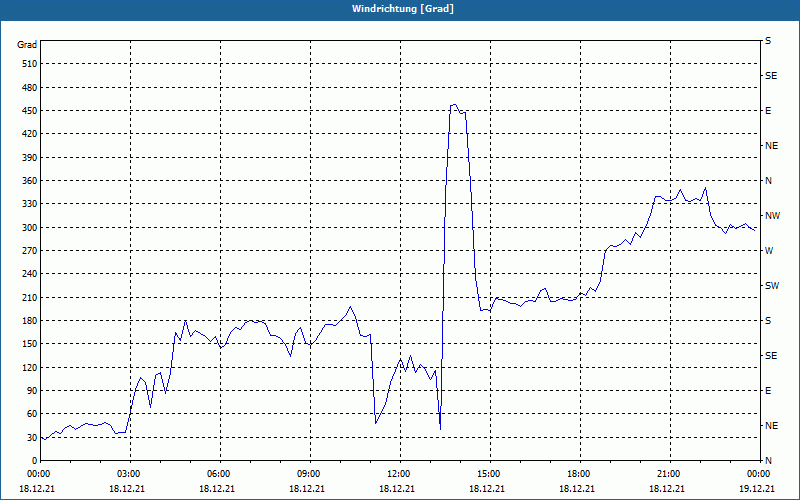Pick the 15:00 time axis label
800x500 pixels.
point(487,474)
